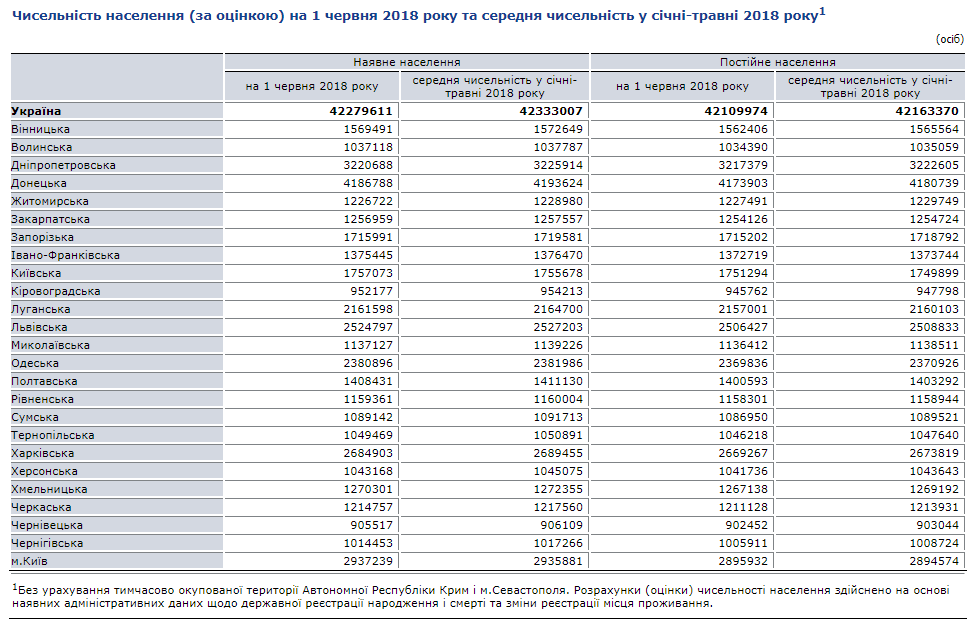
Task: Click the population table title heading
Action: (x=415, y=16)
